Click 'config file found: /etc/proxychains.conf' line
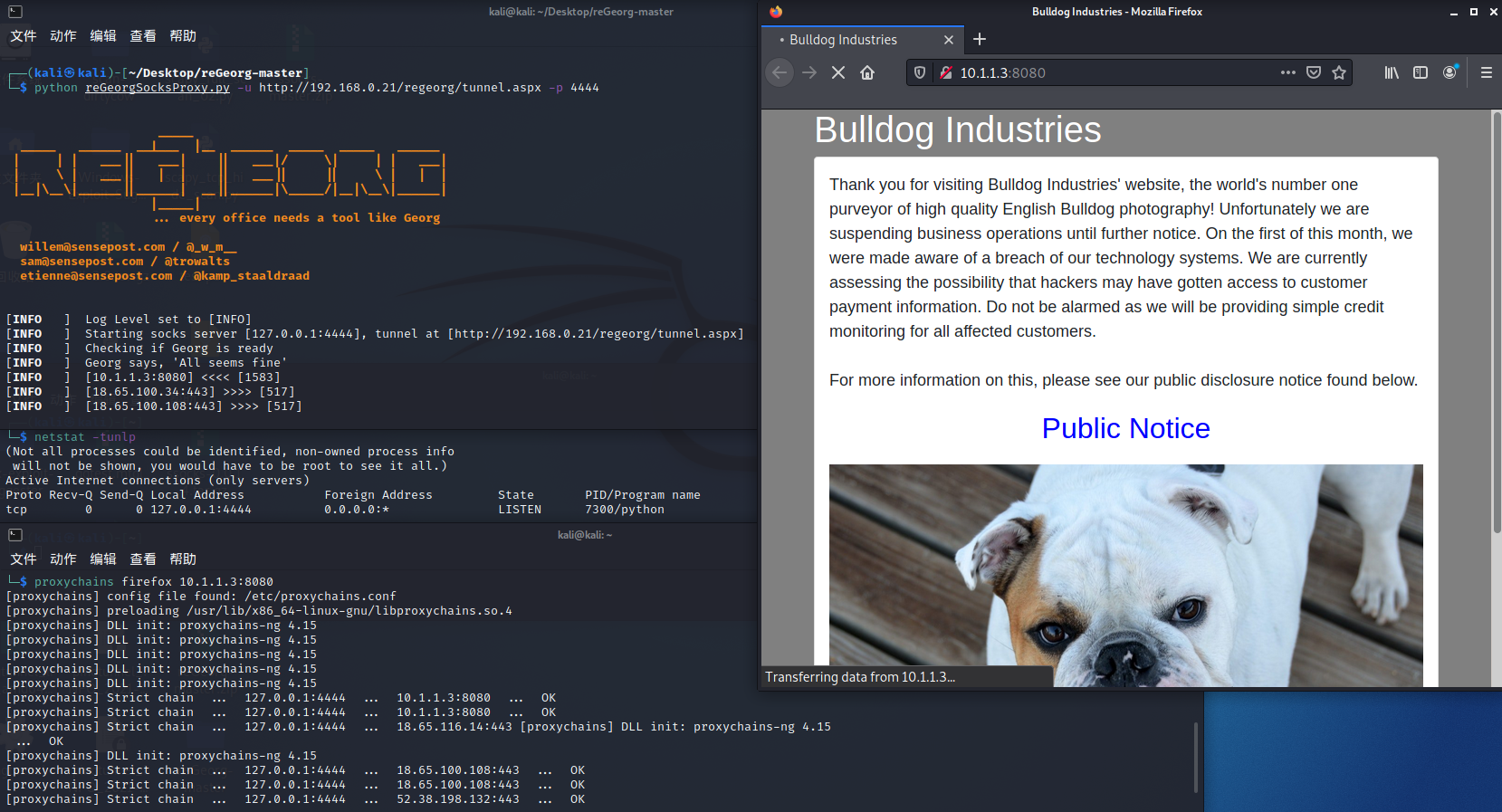The width and height of the screenshot is (1502, 812). [252, 597]
